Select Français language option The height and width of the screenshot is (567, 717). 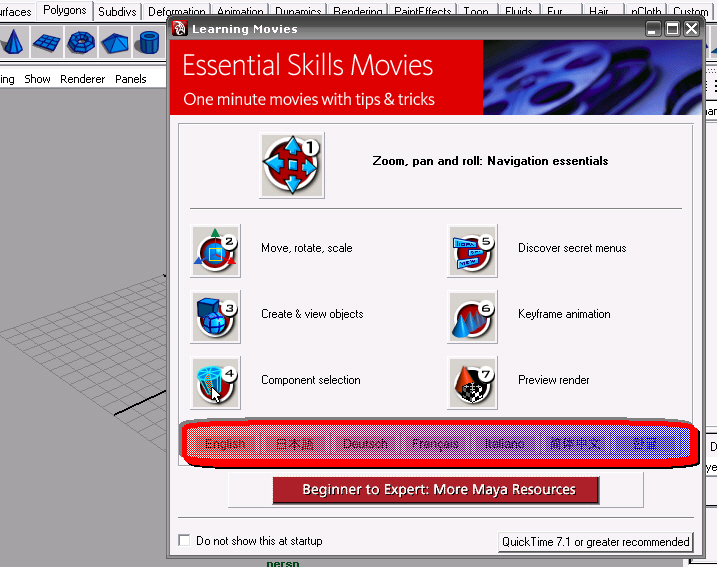[x=435, y=444]
